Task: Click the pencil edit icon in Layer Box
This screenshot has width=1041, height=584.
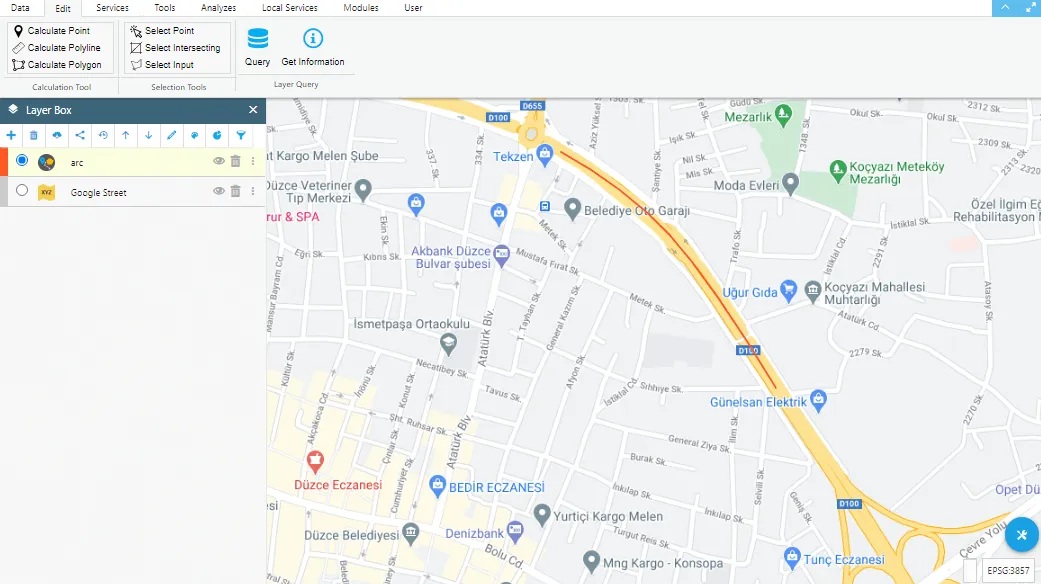Action: pyautogui.click(x=171, y=135)
